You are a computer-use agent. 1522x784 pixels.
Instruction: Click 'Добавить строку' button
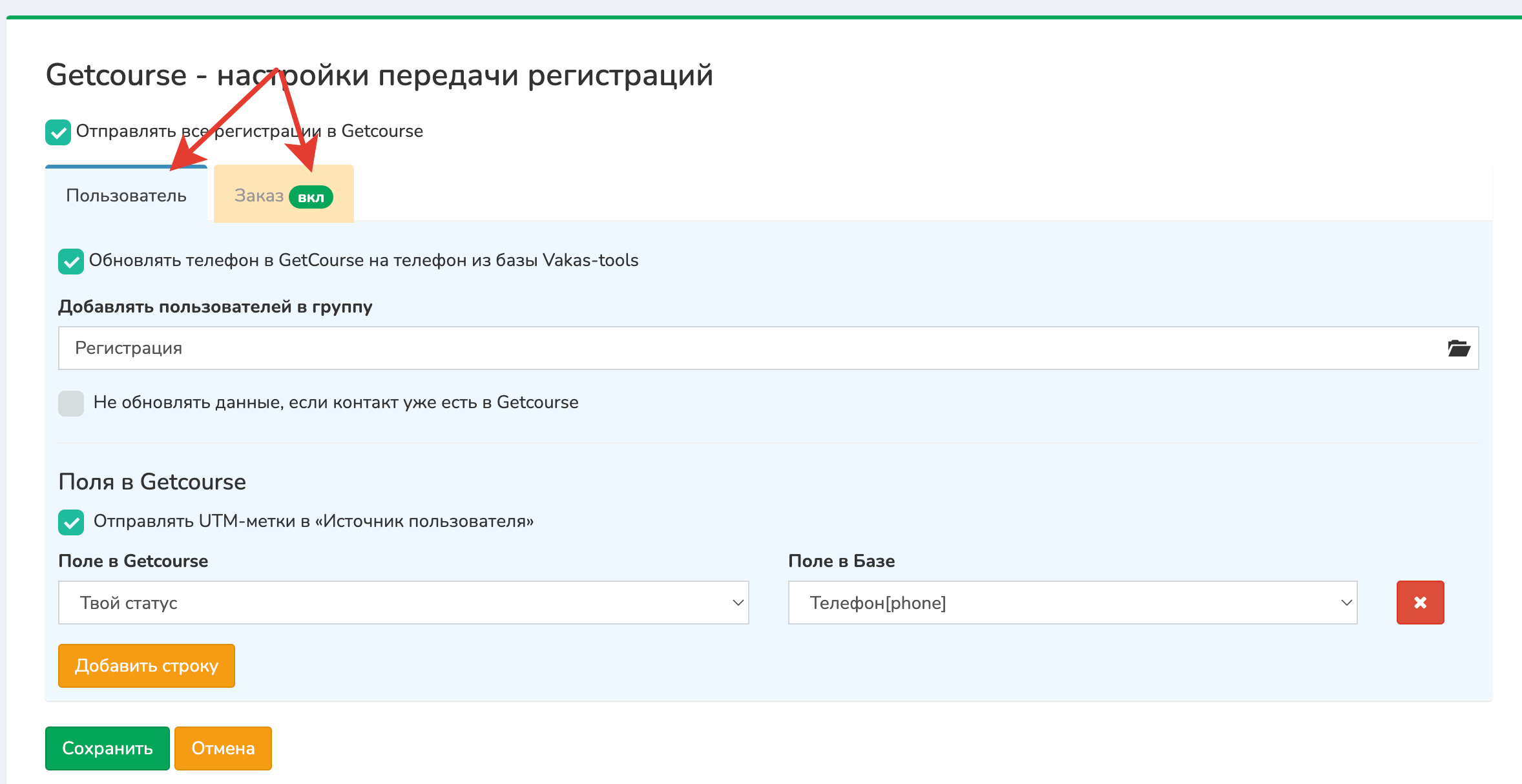pos(147,666)
